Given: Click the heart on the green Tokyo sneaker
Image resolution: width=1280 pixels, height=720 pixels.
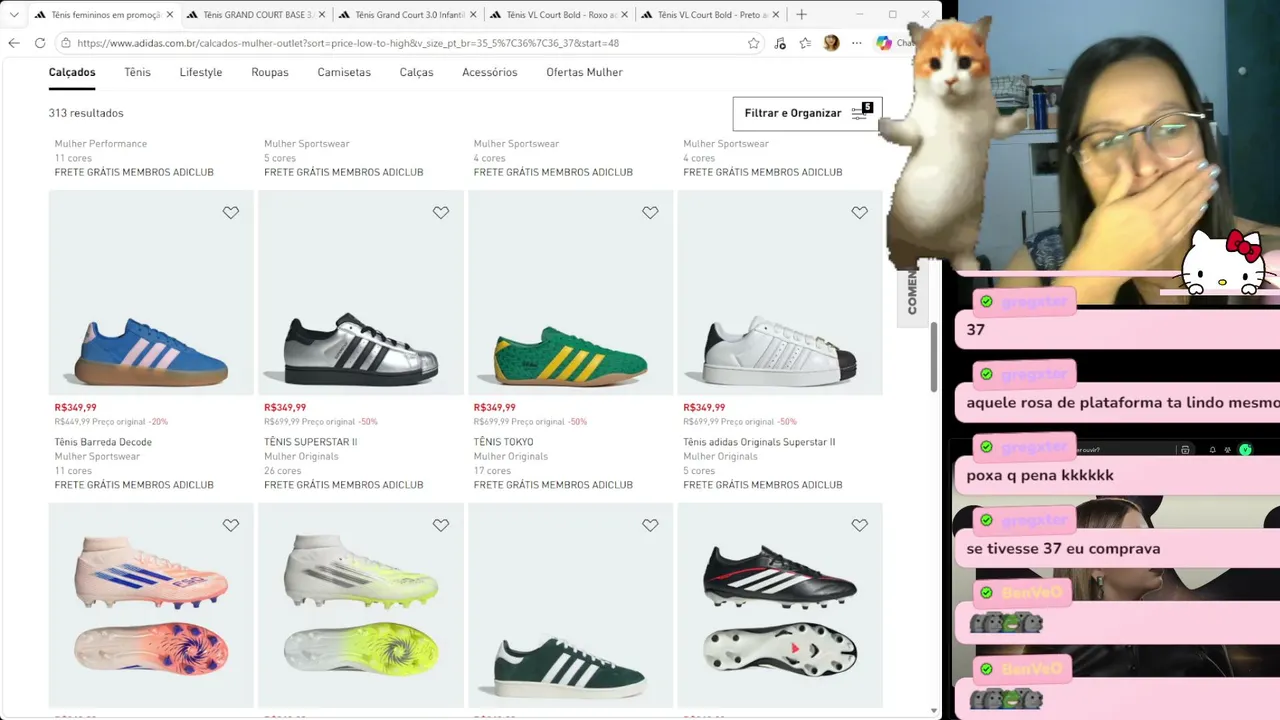Looking at the screenshot, I should (x=650, y=212).
